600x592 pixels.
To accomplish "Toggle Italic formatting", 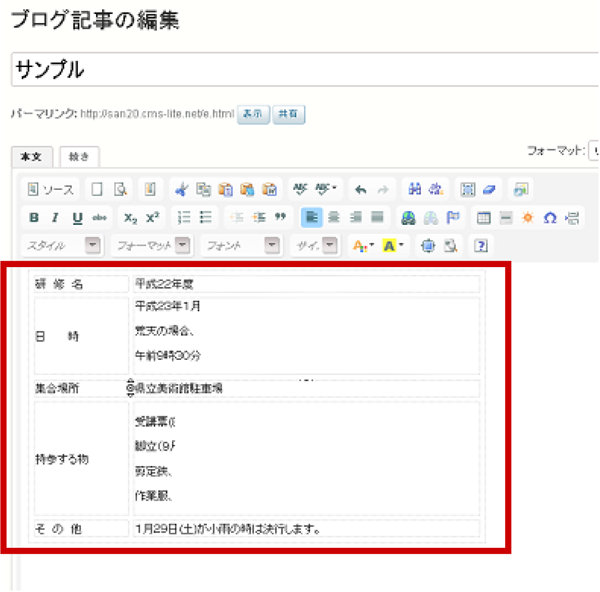I will [55, 217].
